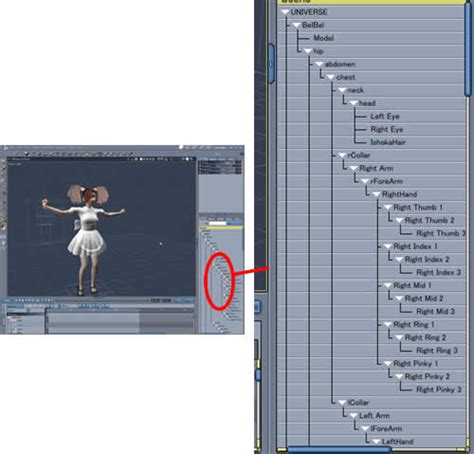Image resolution: width=474 pixels, height=454 pixels.
Task: Select the head label
Action: coord(367,103)
